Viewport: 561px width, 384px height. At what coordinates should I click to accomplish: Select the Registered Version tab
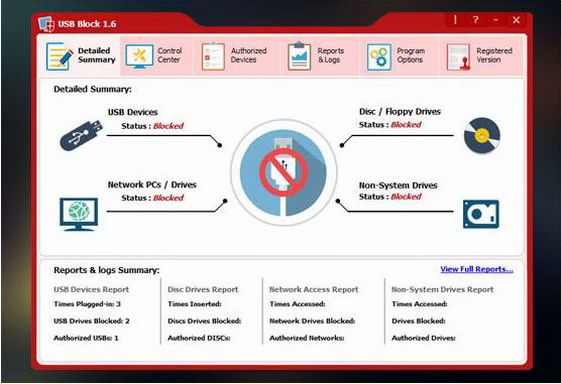click(482, 56)
